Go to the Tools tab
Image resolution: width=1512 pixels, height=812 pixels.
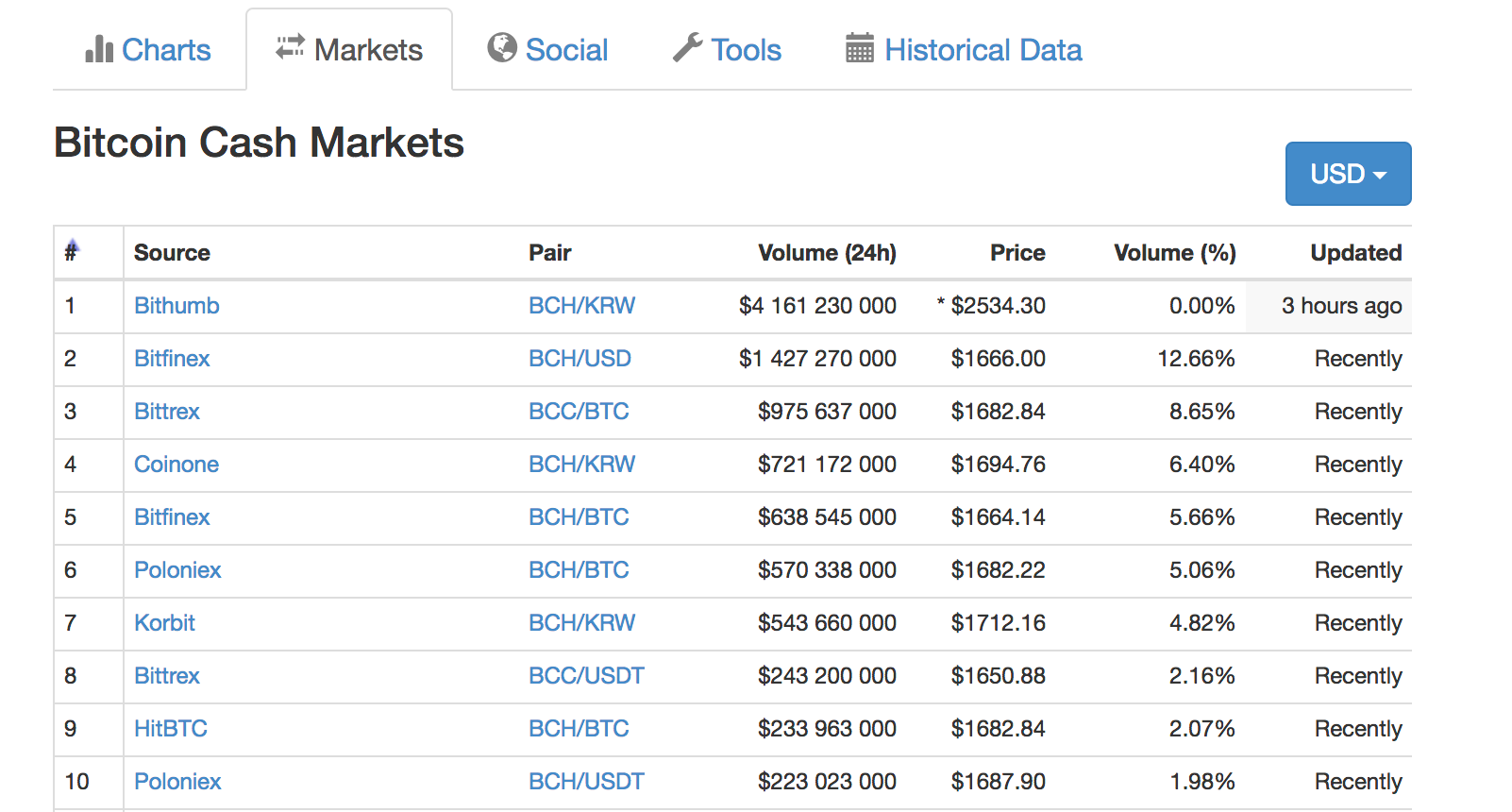coord(727,49)
